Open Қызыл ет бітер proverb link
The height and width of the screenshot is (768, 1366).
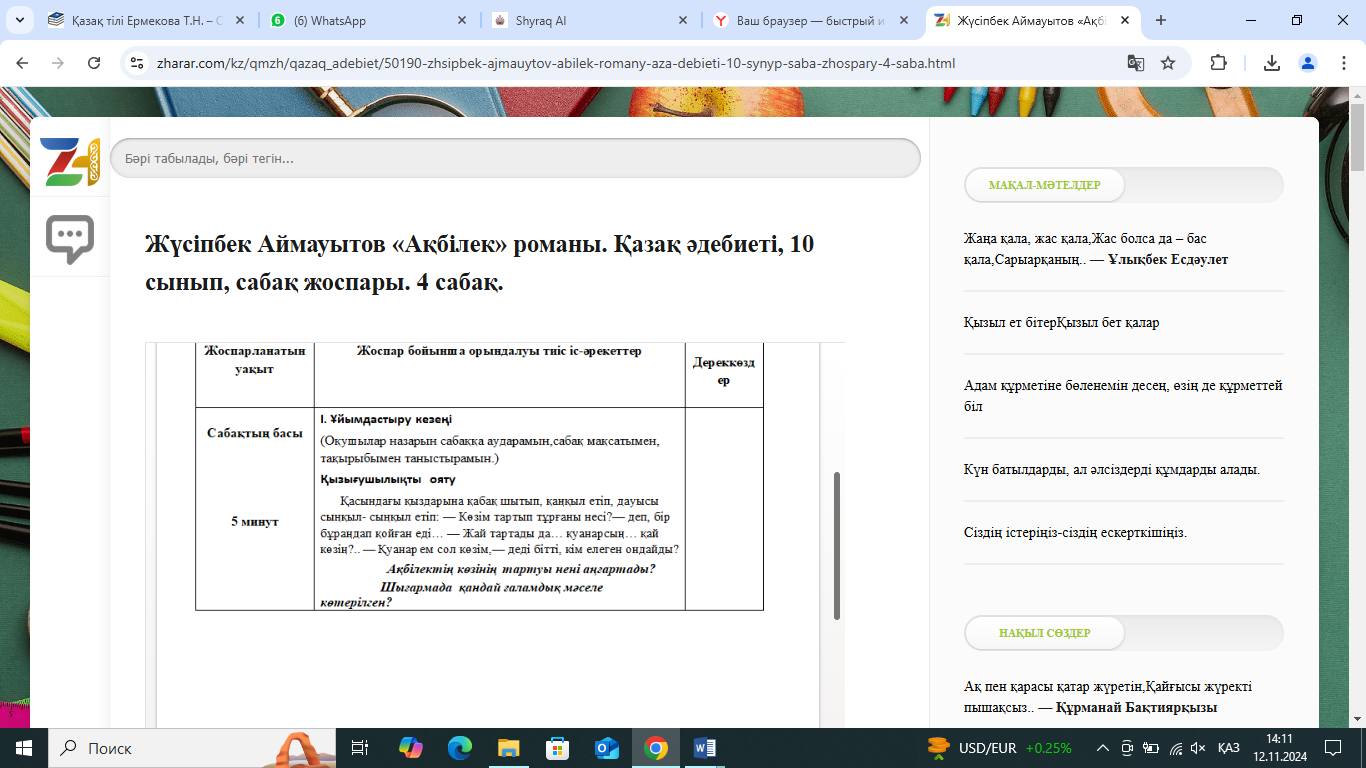tap(1062, 322)
